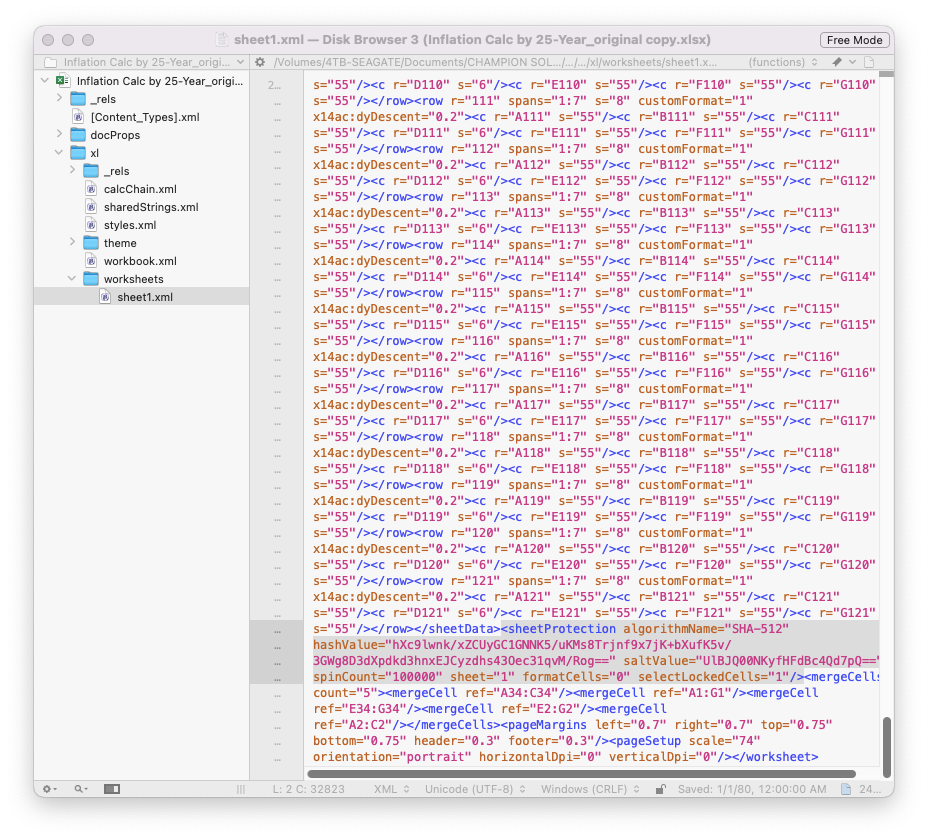This screenshot has height=839, width=928.
Task: Click the spinCount="100000" attribute
Action: coord(378,677)
